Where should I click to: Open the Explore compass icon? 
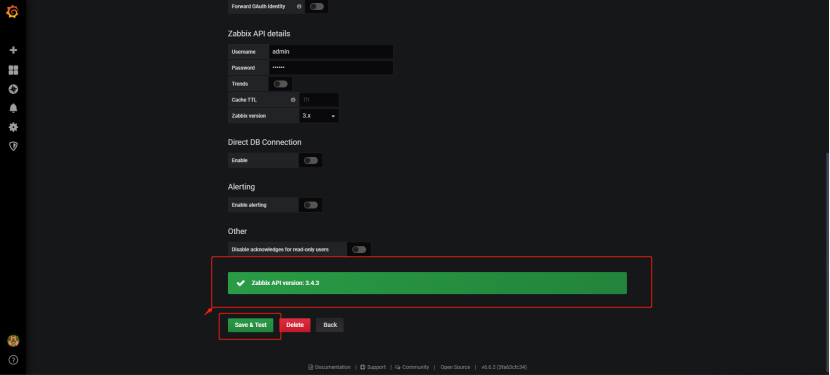tap(13, 89)
